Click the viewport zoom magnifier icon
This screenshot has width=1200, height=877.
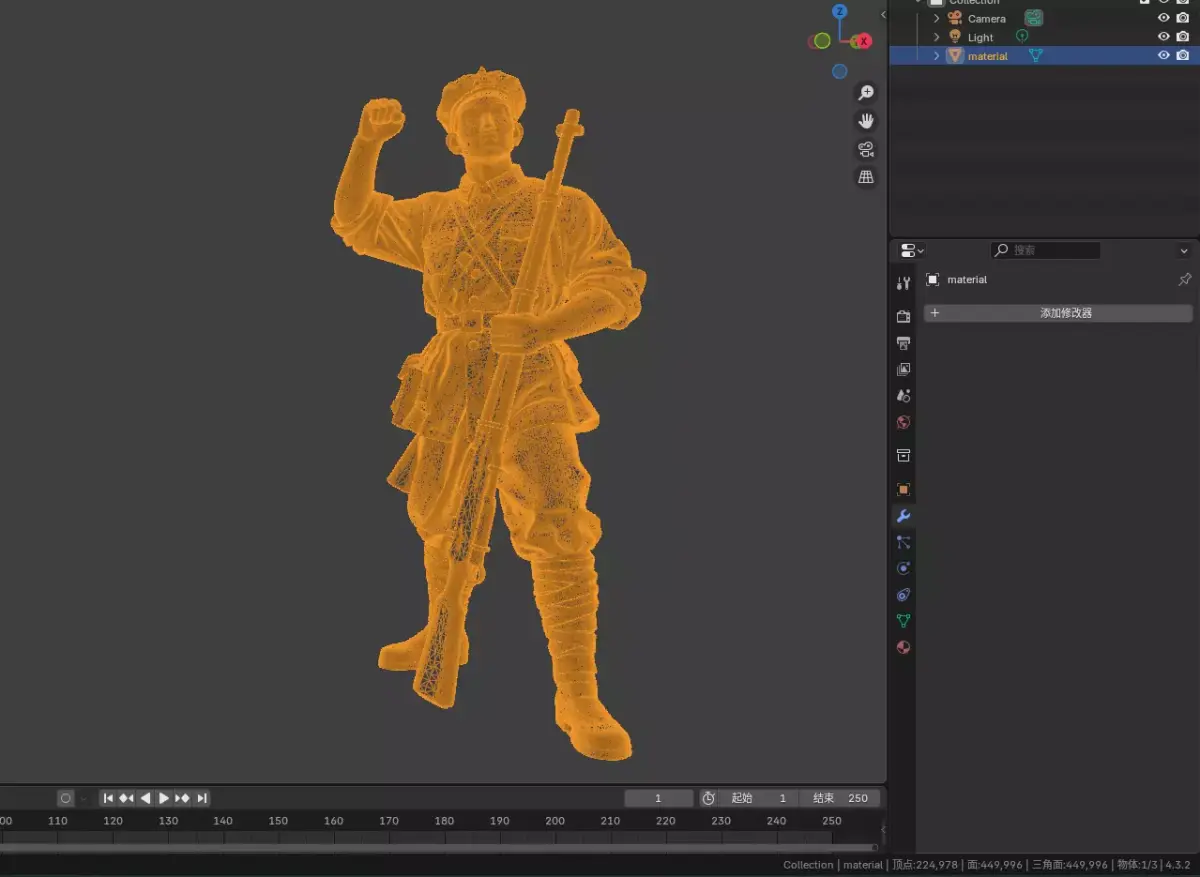pyautogui.click(x=866, y=93)
